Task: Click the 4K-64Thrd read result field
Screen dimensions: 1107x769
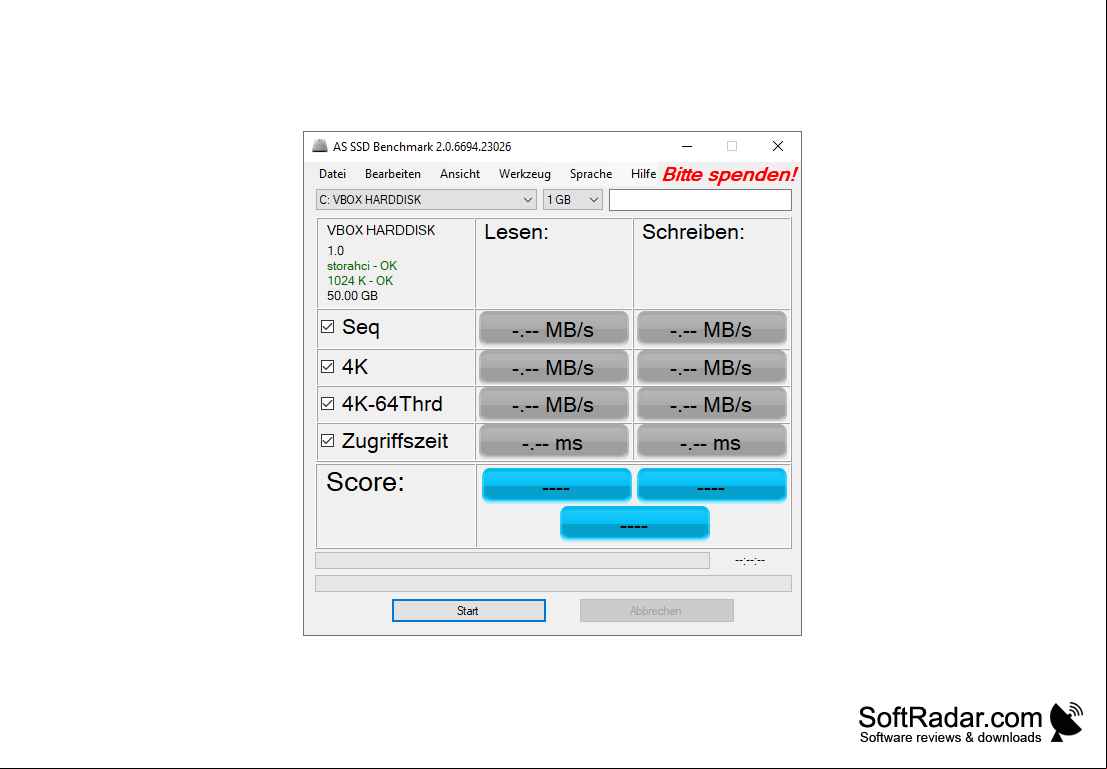Action: click(x=554, y=405)
